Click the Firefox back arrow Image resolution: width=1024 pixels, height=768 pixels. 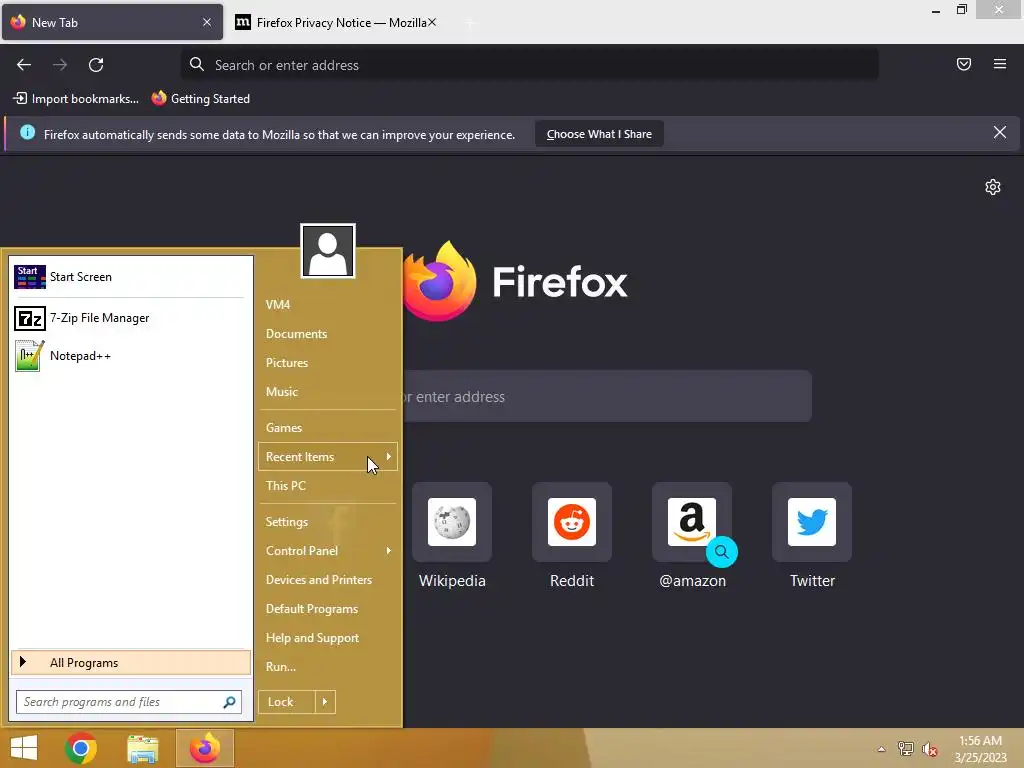[24, 65]
